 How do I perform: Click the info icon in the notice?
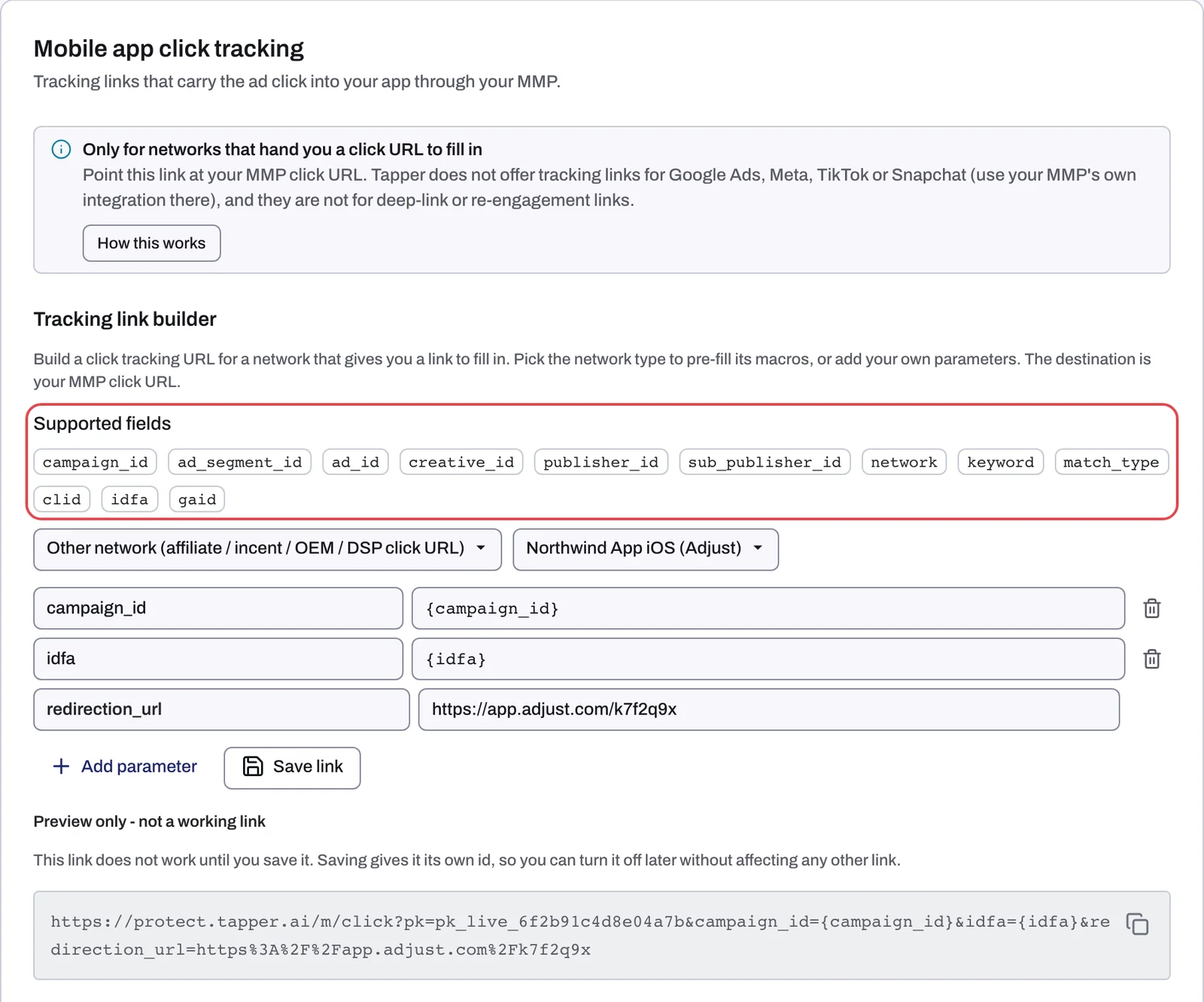(x=61, y=149)
